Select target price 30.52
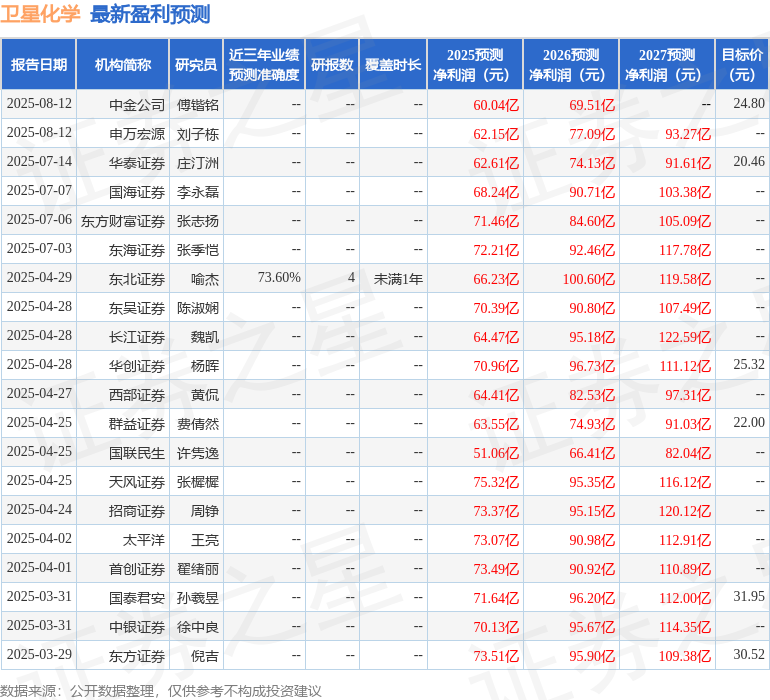Viewport: 770px width, 700px height. tap(749, 654)
